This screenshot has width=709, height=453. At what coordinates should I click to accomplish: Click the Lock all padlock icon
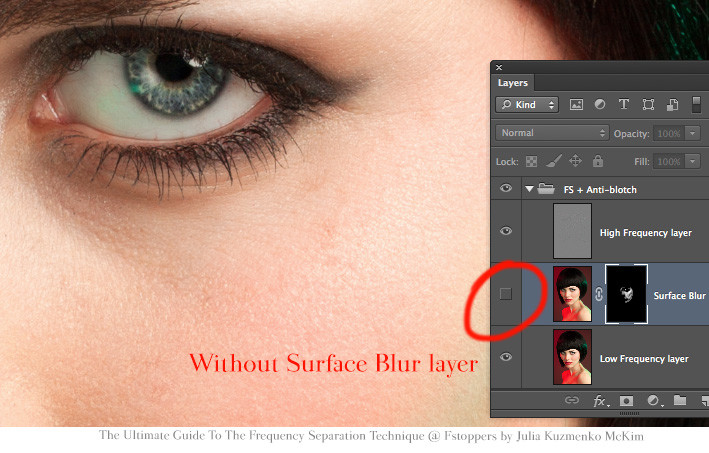pos(597,161)
